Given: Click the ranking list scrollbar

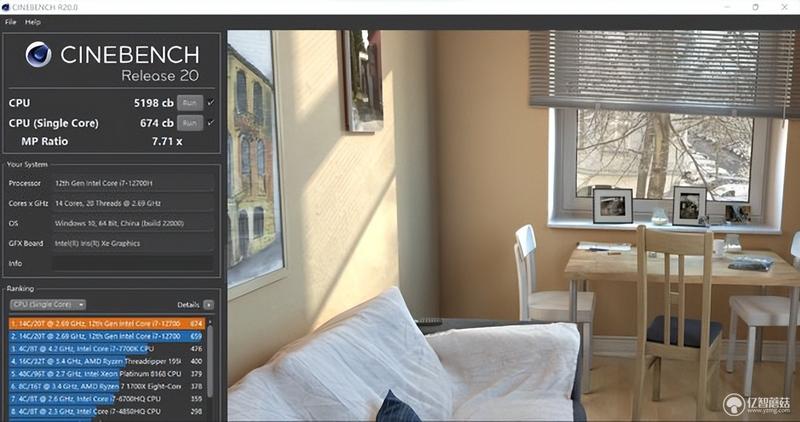Looking at the screenshot, I should point(210,360).
